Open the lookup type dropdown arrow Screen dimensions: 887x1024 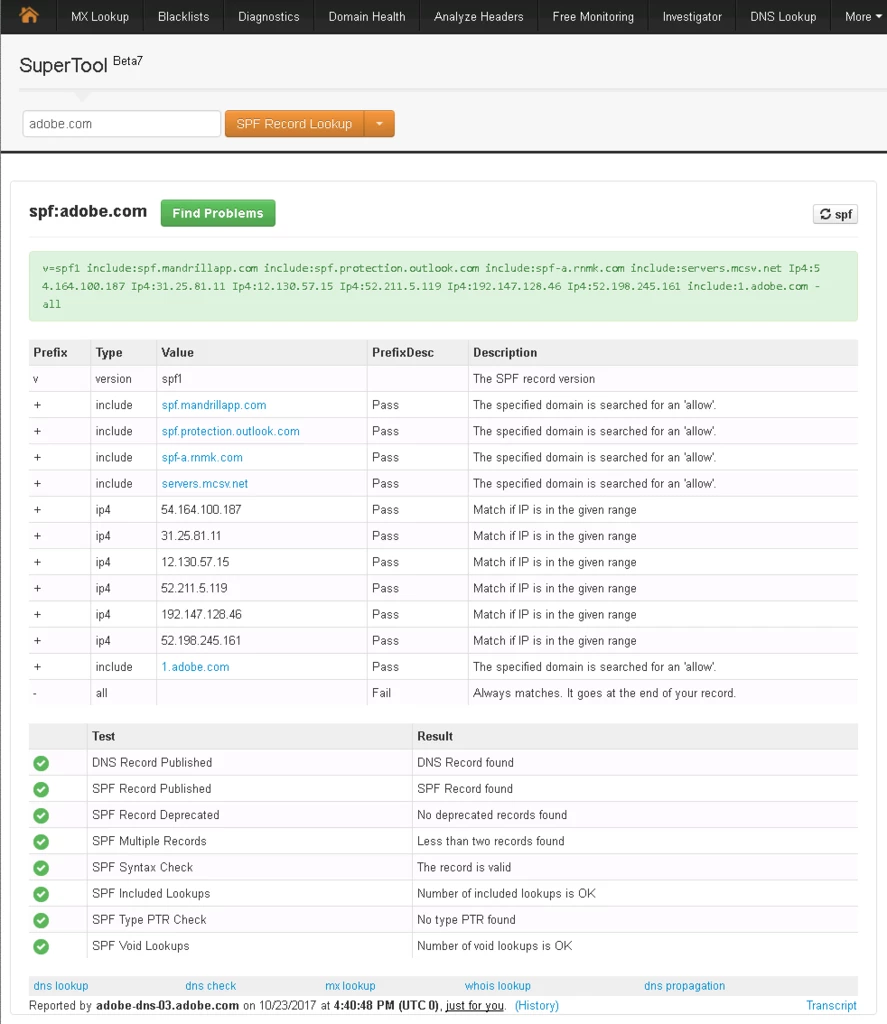coord(379,124)
